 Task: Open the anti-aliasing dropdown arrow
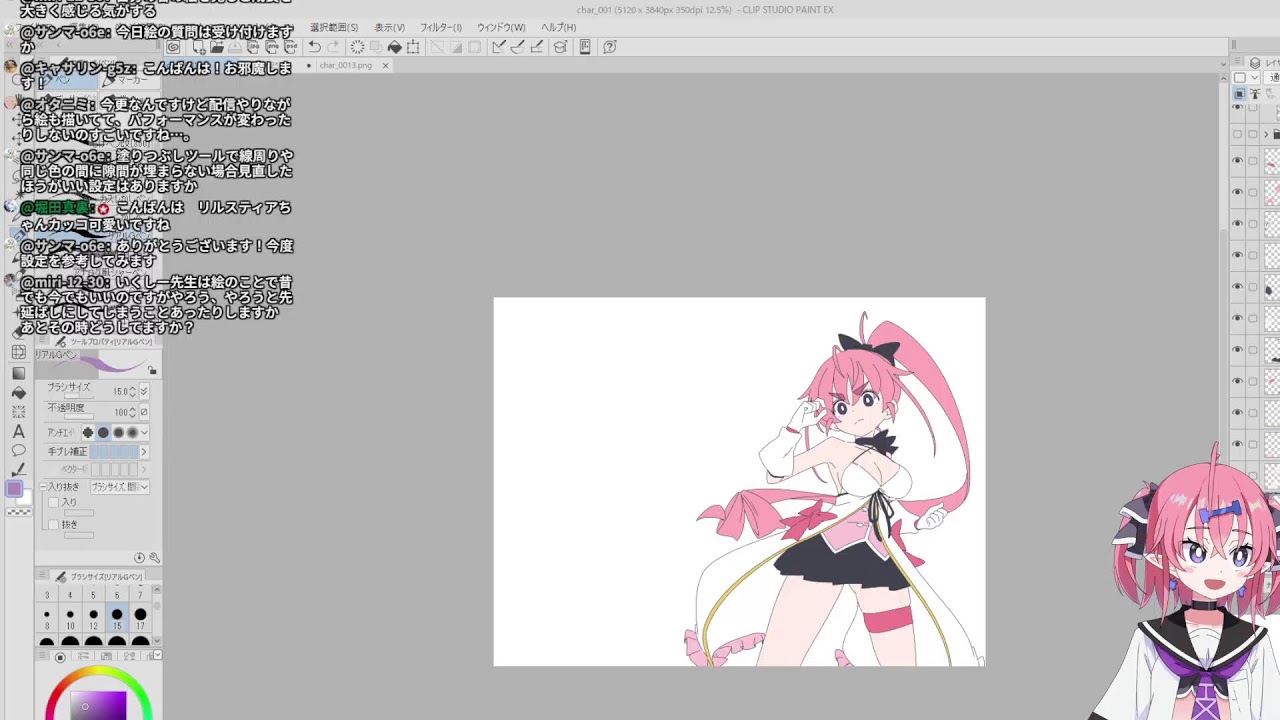pyautogui.click(x=145, y=432)
